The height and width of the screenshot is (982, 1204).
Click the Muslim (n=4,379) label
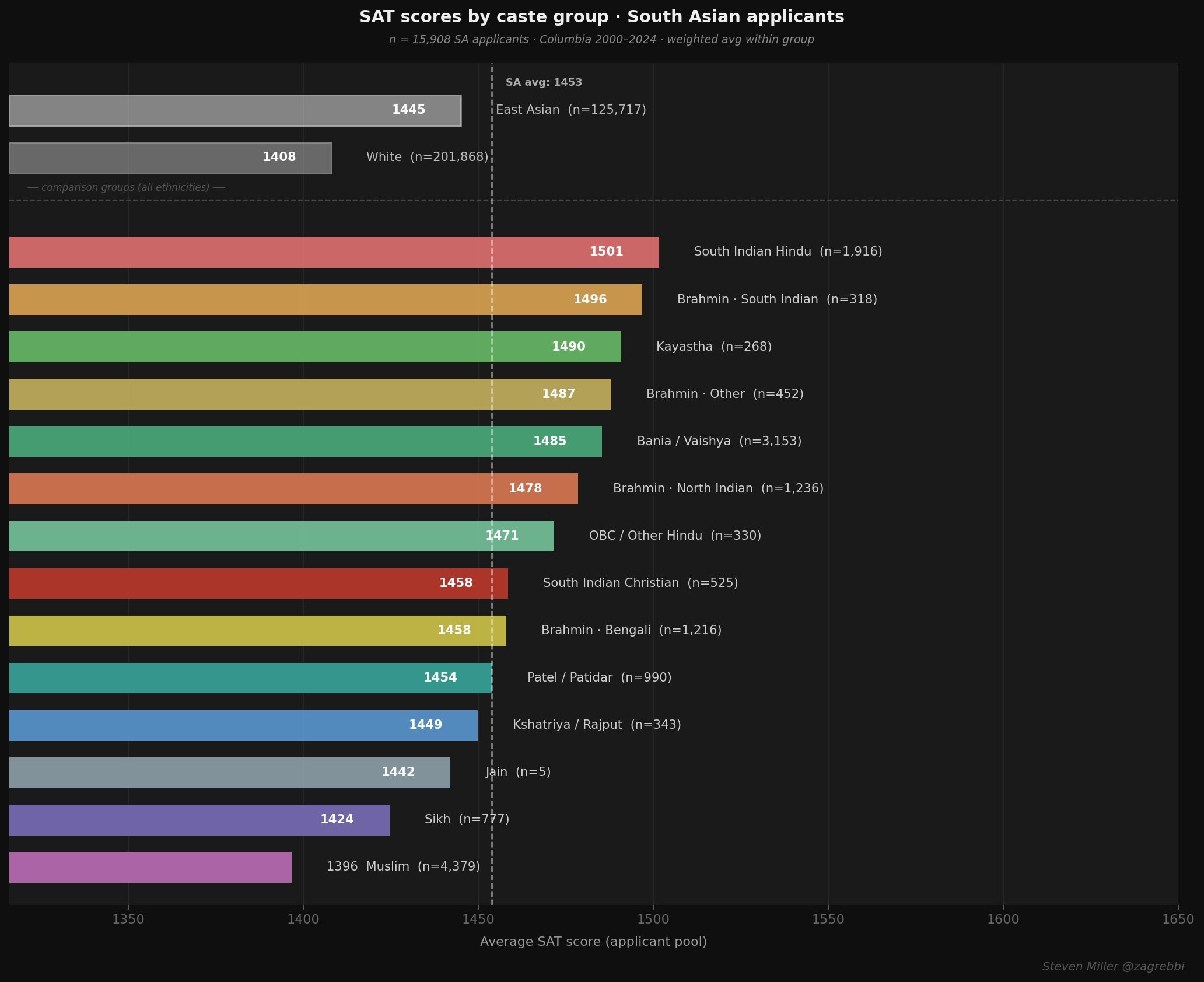(x=423, y=866)
